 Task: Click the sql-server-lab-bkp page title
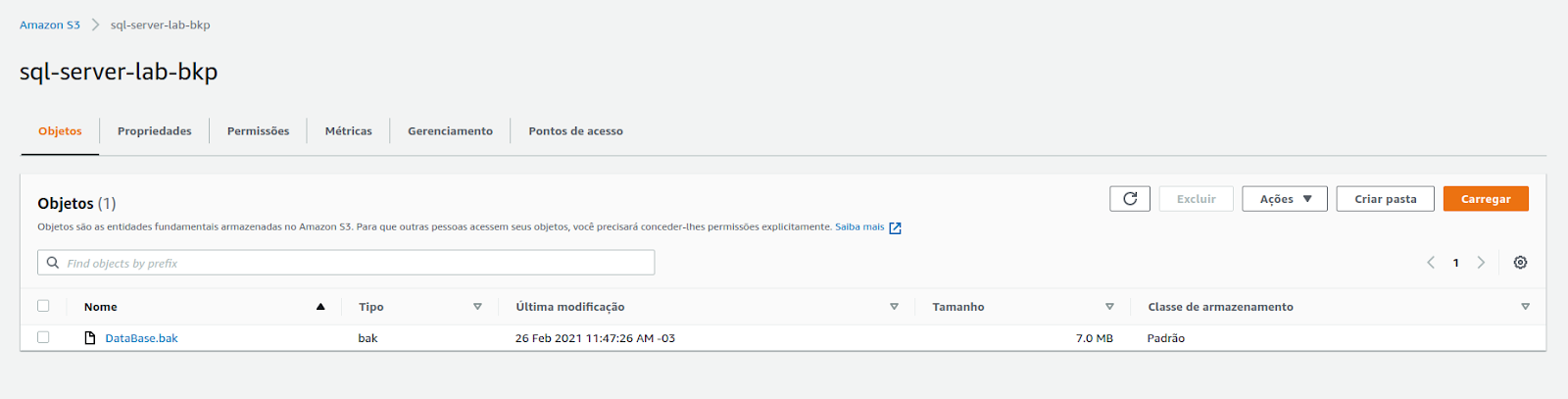pyautogui.click(x=119, y=72)
